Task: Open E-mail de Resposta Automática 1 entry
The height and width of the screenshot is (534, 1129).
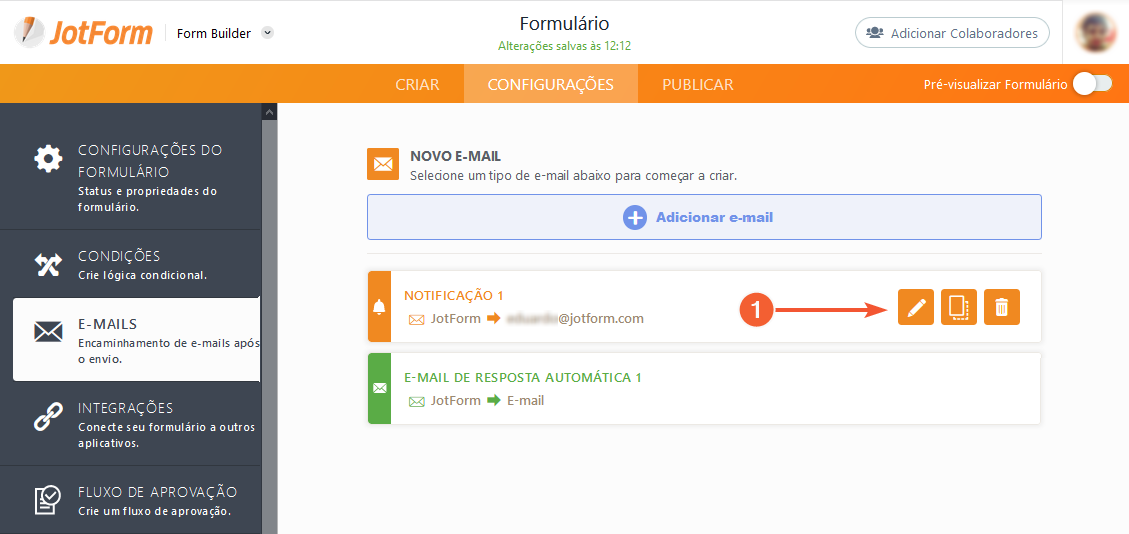Action: tap(704, 389)
